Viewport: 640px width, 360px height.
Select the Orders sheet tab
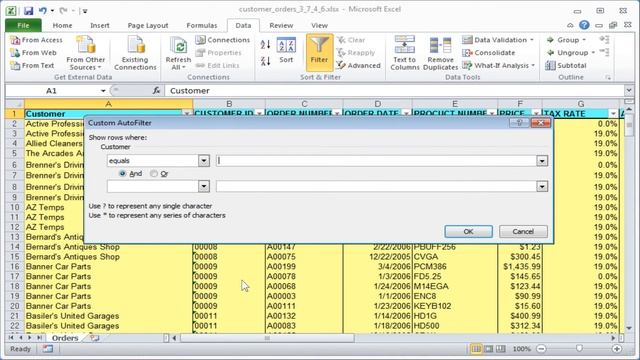point(65,338)
